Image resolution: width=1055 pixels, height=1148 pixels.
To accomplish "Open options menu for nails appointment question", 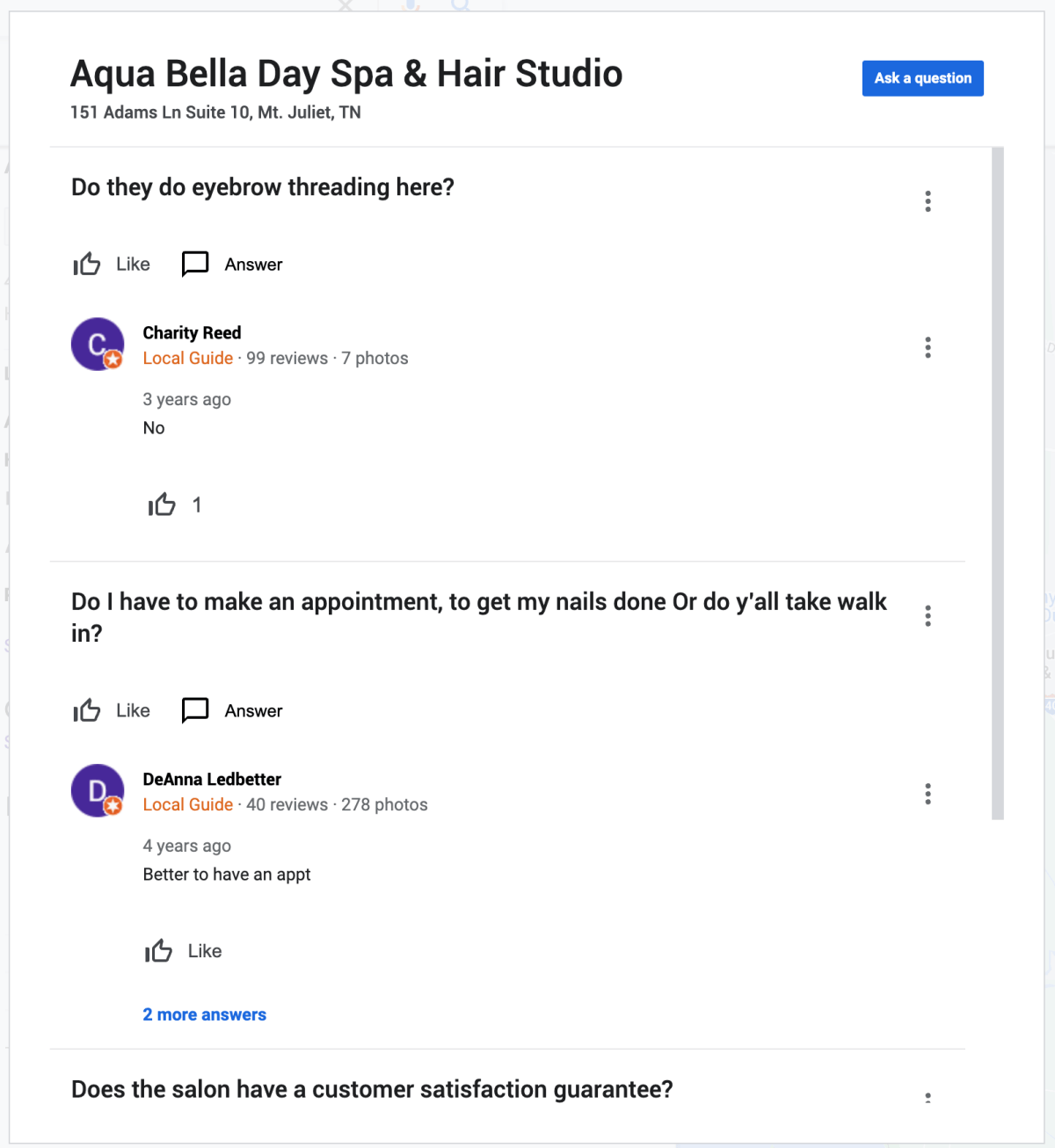I will (928, 616).
